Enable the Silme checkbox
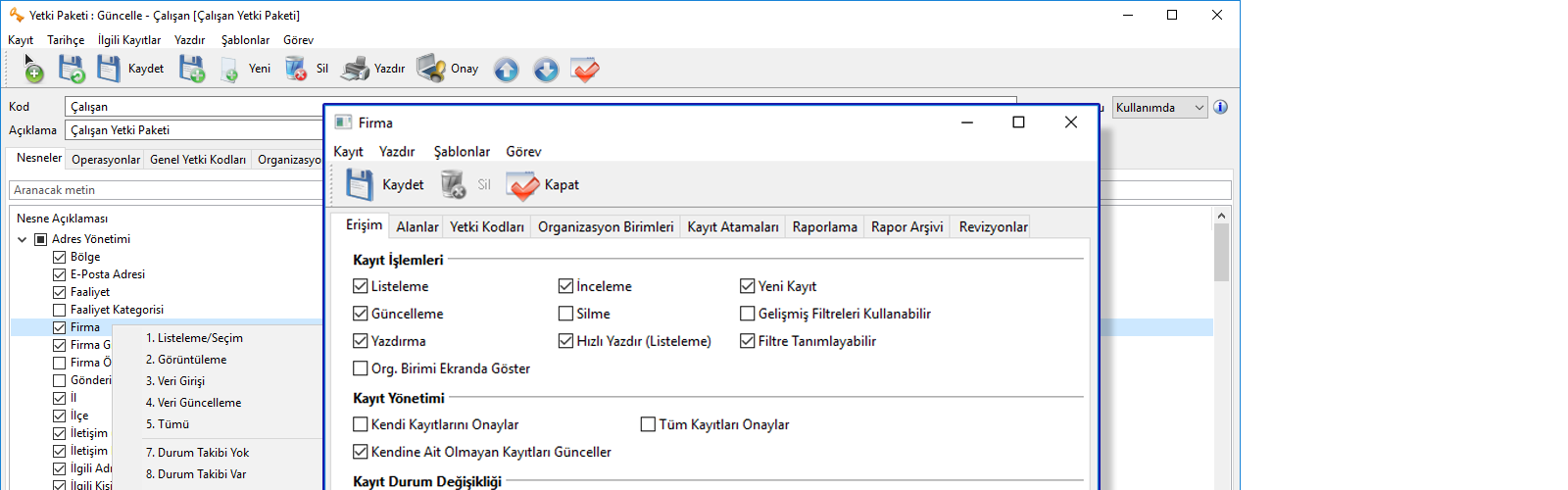This screenshot has height=490, width=1568. [565, 314]
